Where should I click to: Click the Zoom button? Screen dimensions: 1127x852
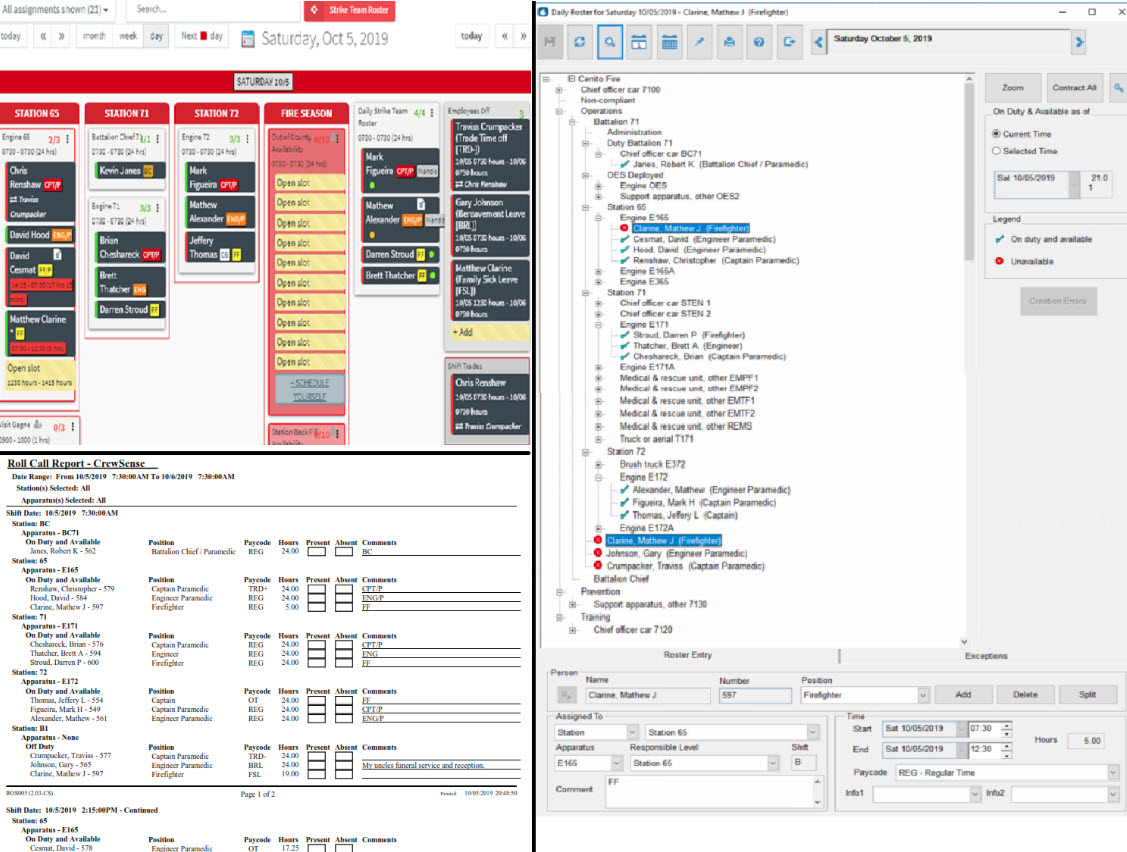[x=1013, y=88]
